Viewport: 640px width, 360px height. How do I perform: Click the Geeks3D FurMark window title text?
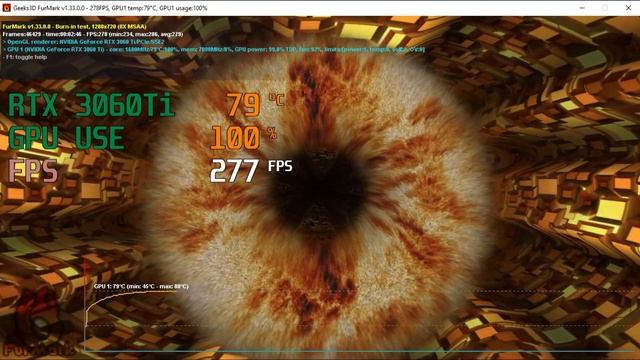coord(110,8)
